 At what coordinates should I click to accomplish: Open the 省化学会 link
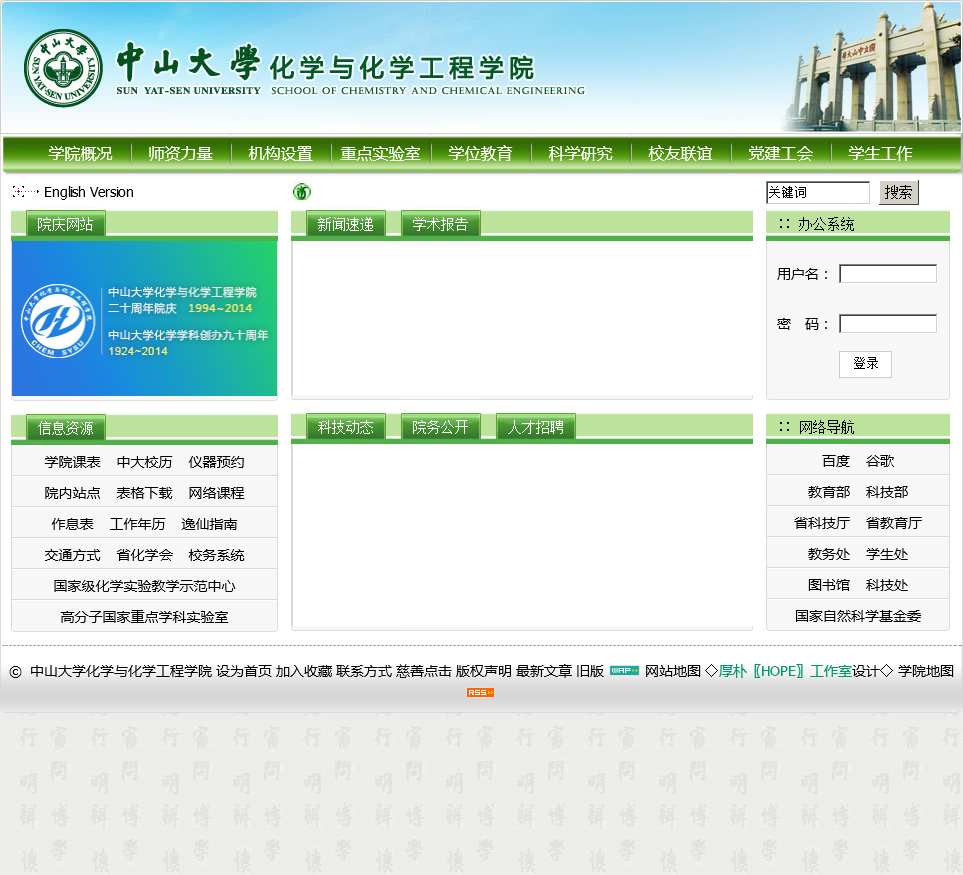point(144,555)
